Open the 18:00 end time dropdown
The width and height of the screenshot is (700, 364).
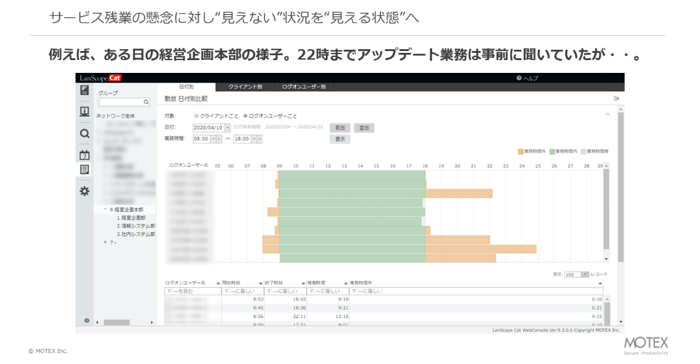click(254, 139)
